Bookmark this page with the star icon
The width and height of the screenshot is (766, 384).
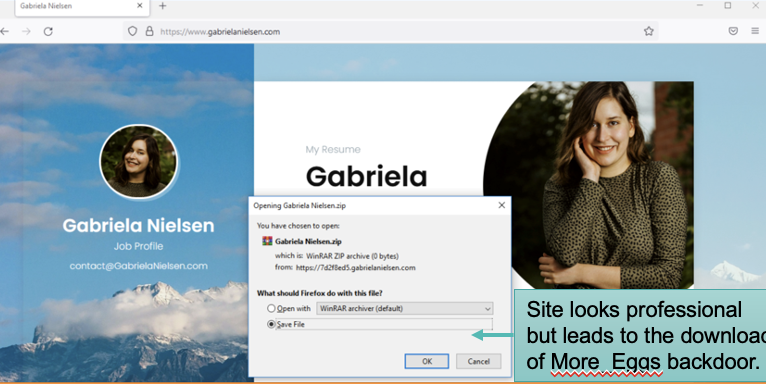(x=648, y=31)
